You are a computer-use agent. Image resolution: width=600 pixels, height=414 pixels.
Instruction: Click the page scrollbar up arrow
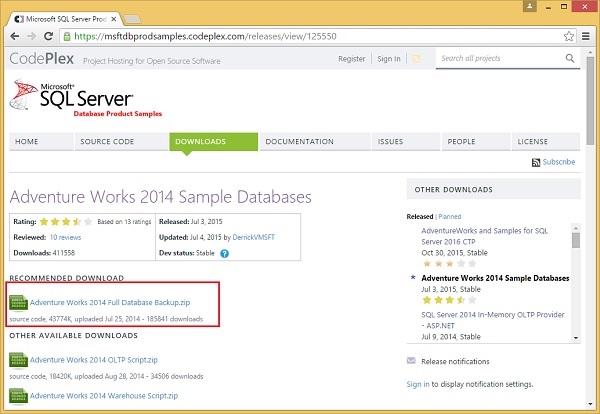click(590, 52)
